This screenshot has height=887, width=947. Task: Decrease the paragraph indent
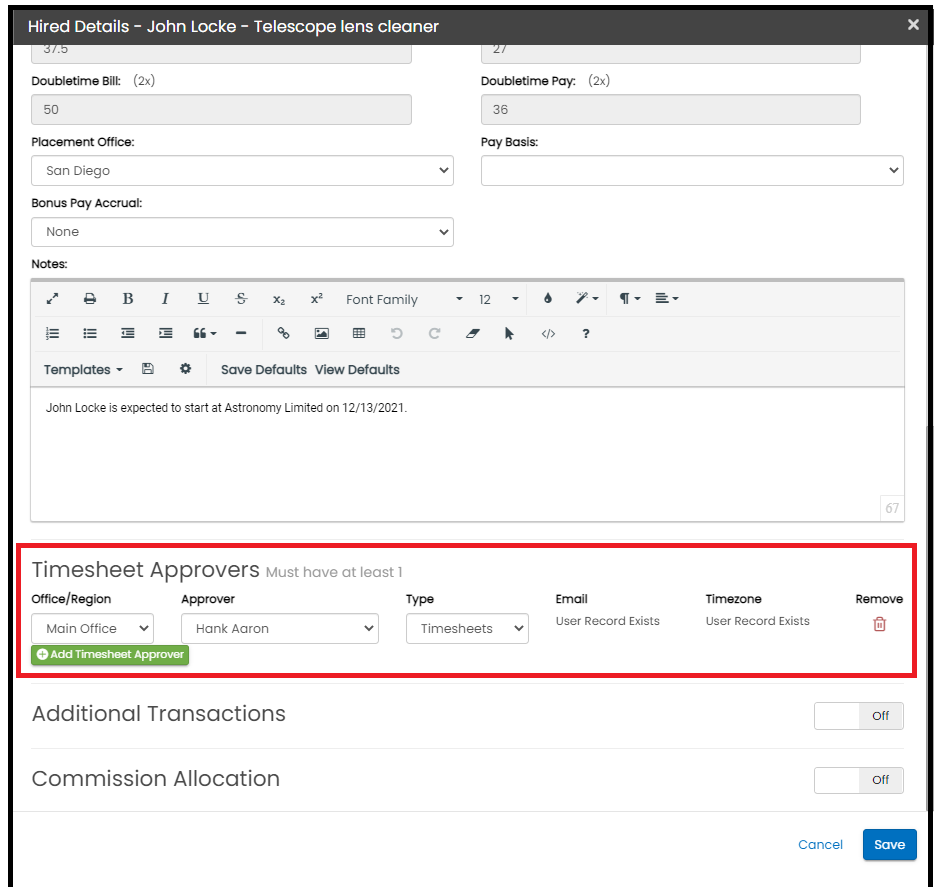(127, 333)
